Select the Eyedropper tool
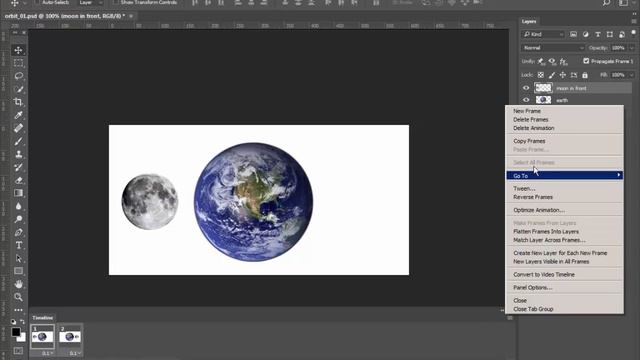This screenshot has height=360, width=640. [x=18, y=115]
